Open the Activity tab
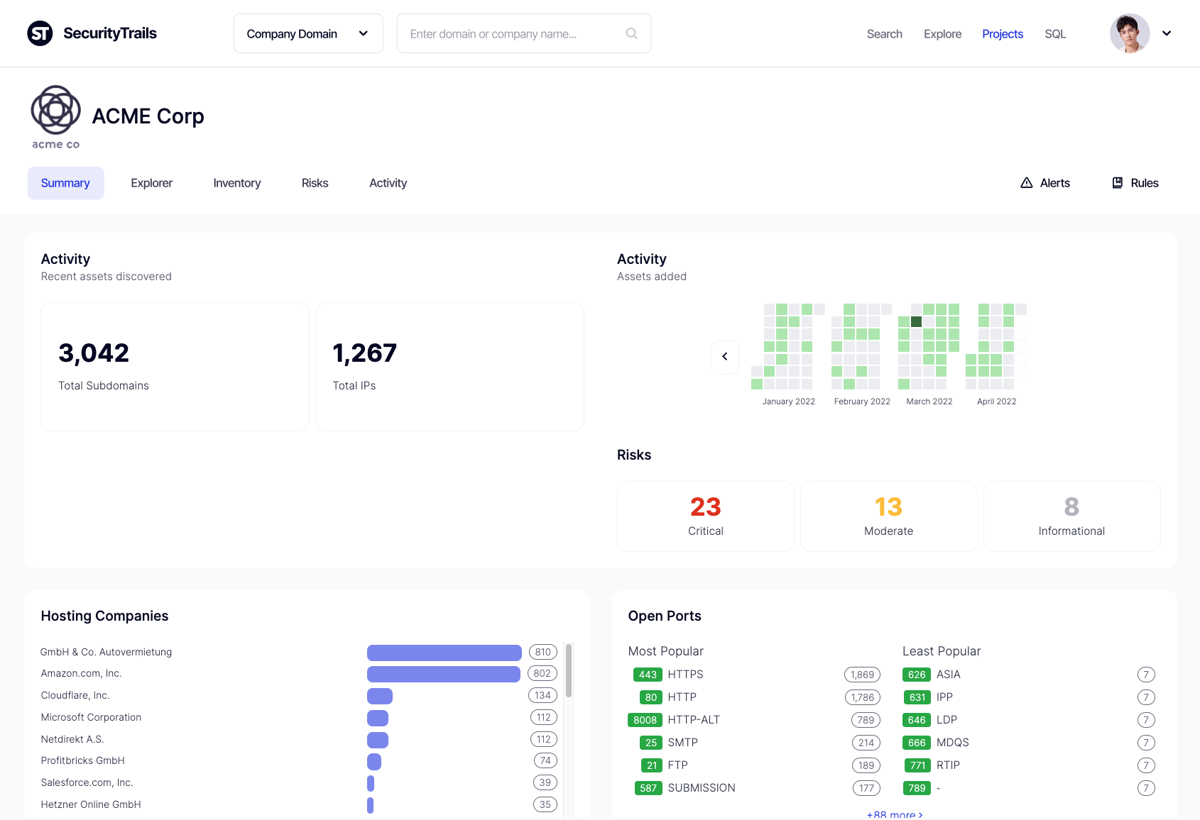1200x820 pixels. [x=388, y=183]
